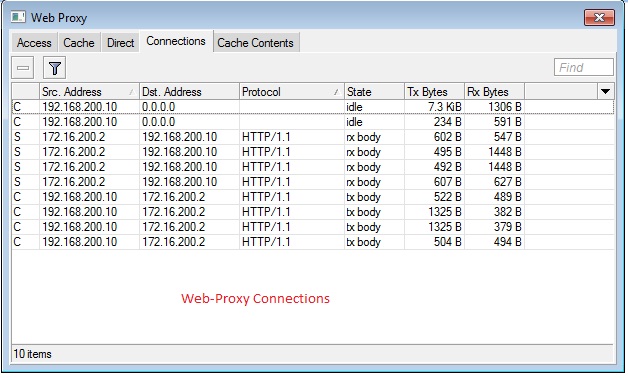This screenshot has height=380, width=628.
Task: Select the idle row with 234 B Tx
Action: tap(313, 122)
